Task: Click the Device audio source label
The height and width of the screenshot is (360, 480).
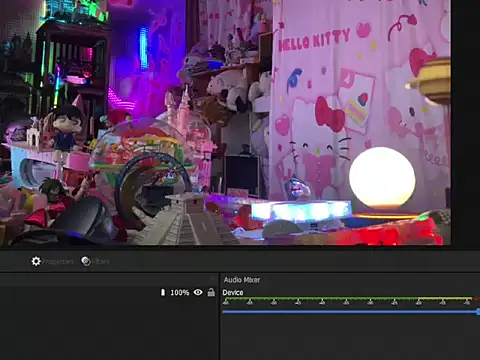Action: pos(233,293)
